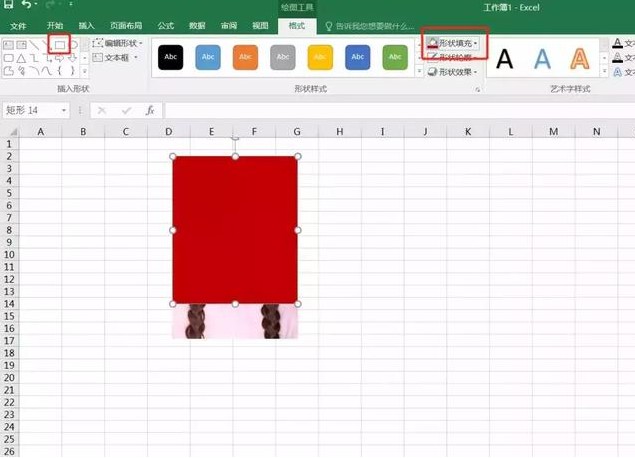This screenshot has width=635, height=458.
Task: Click the Save icon in quick access toolbar
Action: tap(7, 6)
